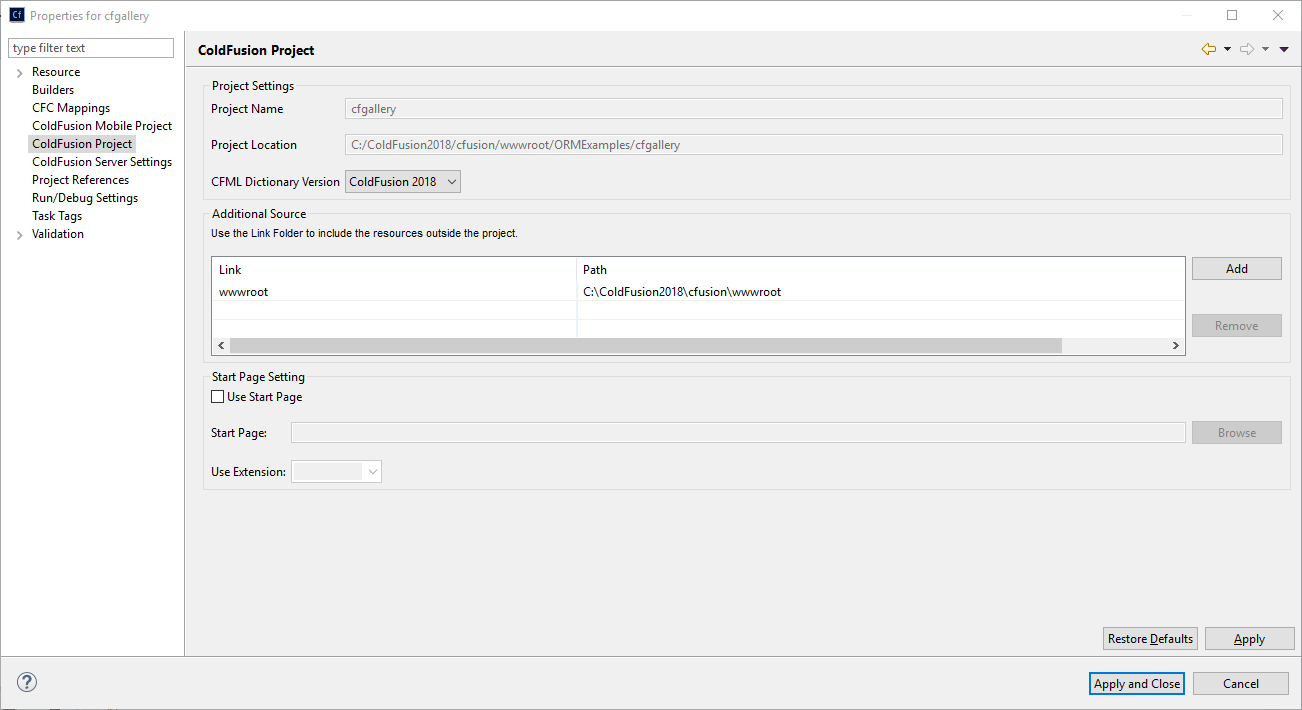Open the view menu triangle icon top right
Viewport: 1302px width, 710px height.
click(x=1285, y=48)
